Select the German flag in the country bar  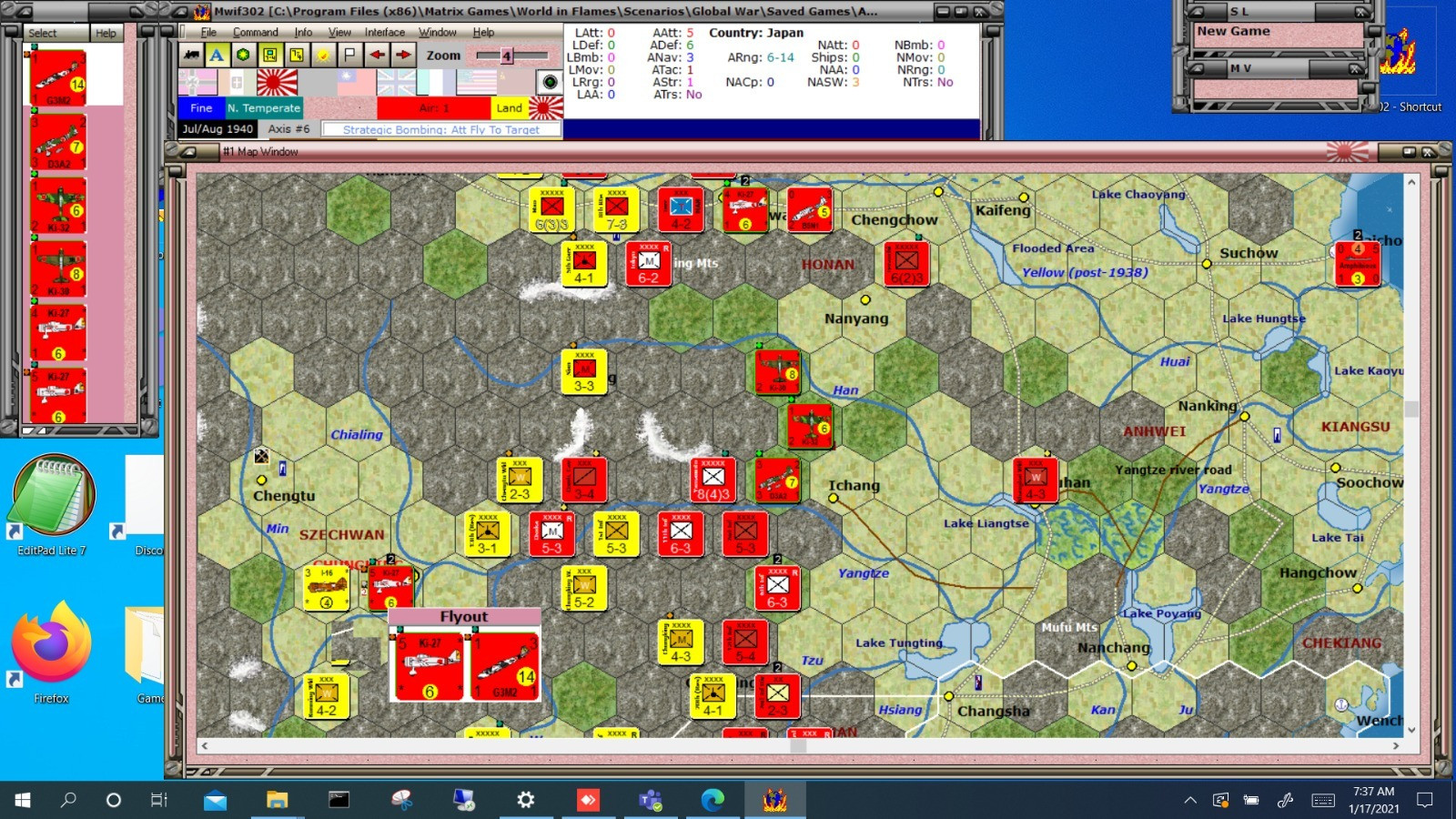click(x=197, y=82)
